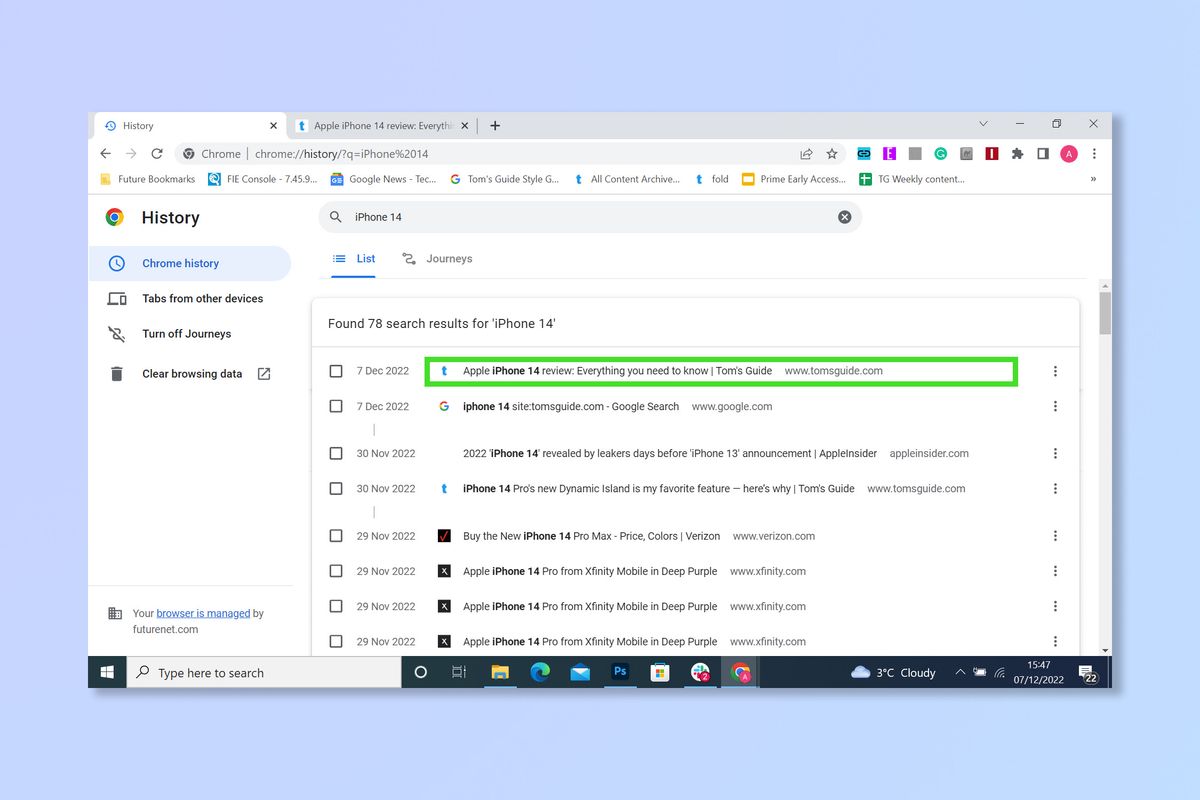
Task: Open the Chrome profile avatar
Action: pyautogui.click(x=1068, y=154)
